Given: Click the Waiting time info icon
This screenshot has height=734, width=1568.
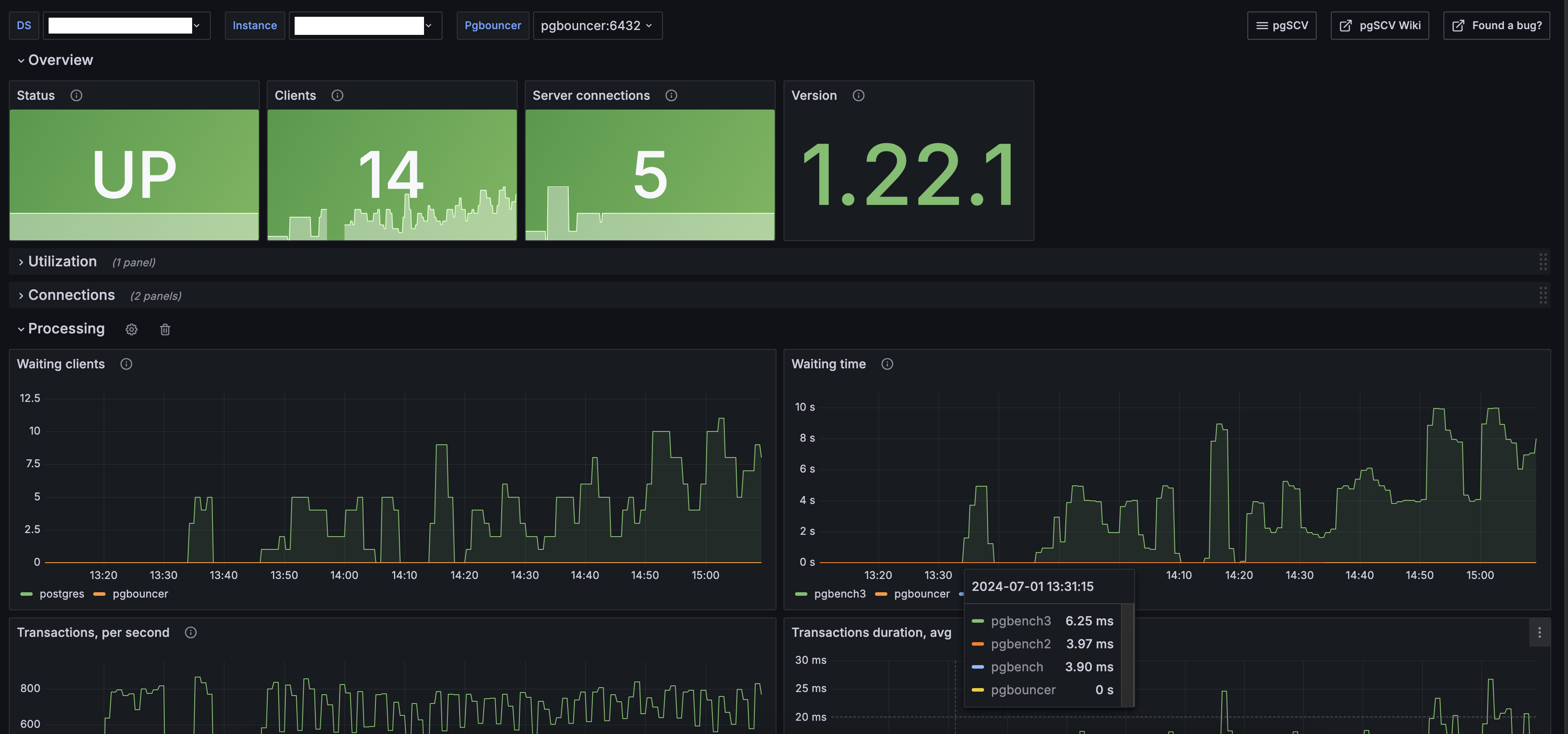Looking at the screenshot, I should click(887, 364).
